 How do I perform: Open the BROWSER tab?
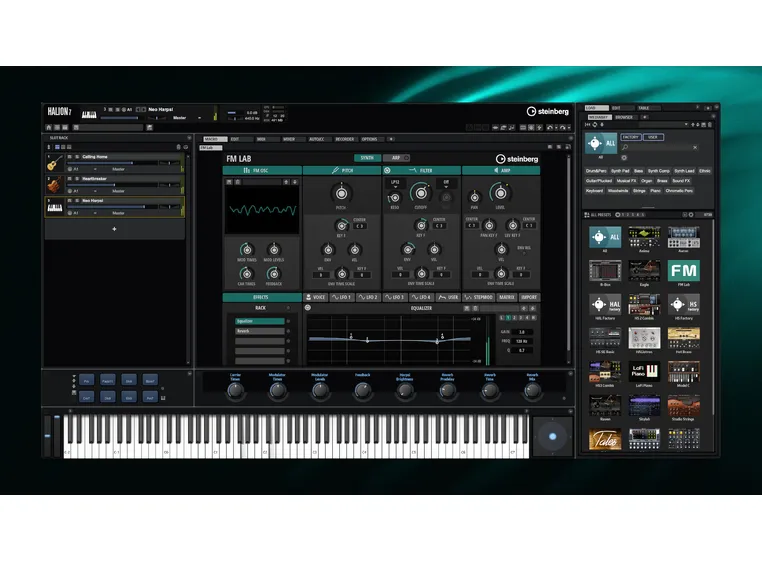pyautogui.click(x=624, y=117)
